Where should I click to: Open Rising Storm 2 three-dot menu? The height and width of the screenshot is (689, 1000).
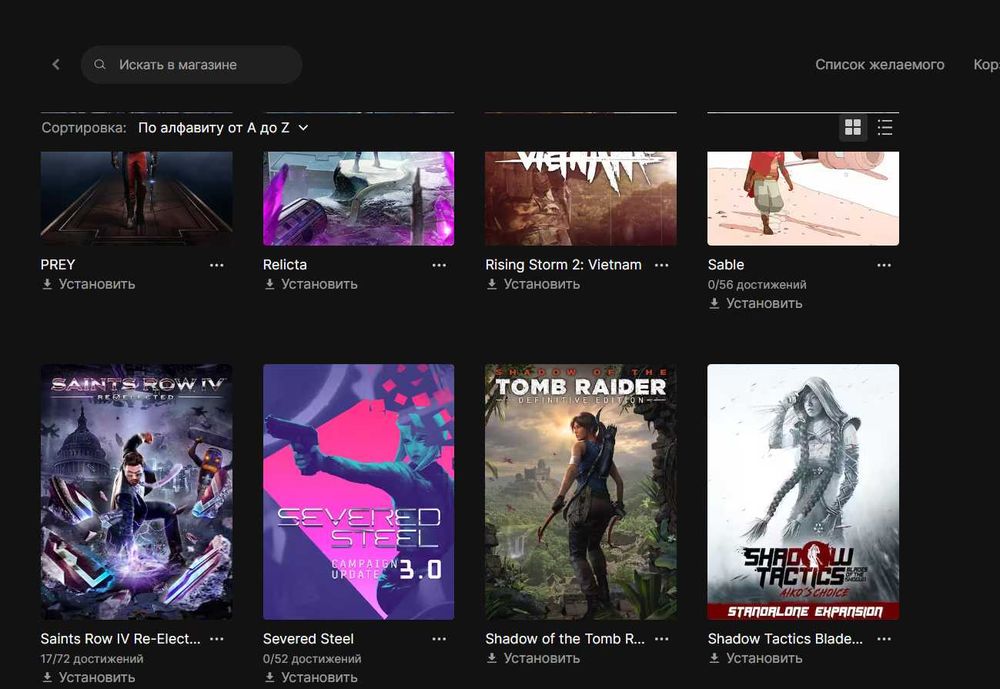coord(662,265)
